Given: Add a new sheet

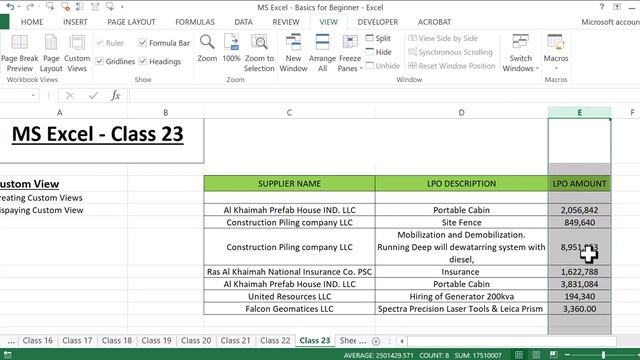Looking at the screenshot, I should click(x=376, y=341).
